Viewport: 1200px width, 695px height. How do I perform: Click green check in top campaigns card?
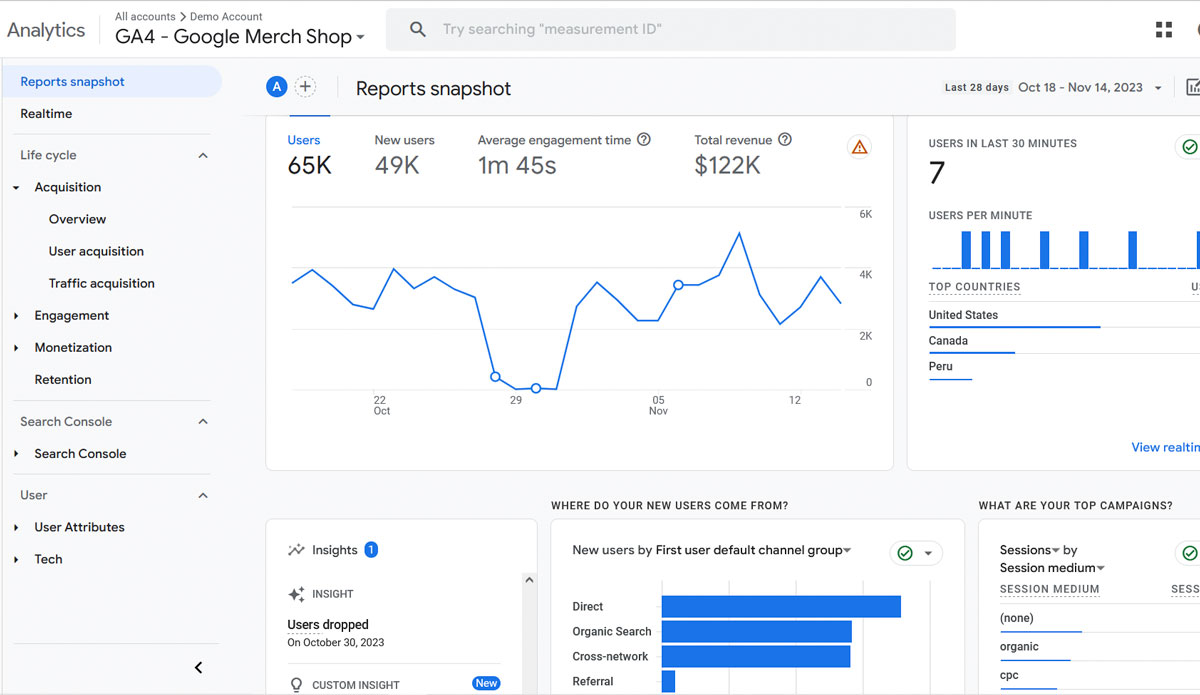click(x=1189, y=553)
